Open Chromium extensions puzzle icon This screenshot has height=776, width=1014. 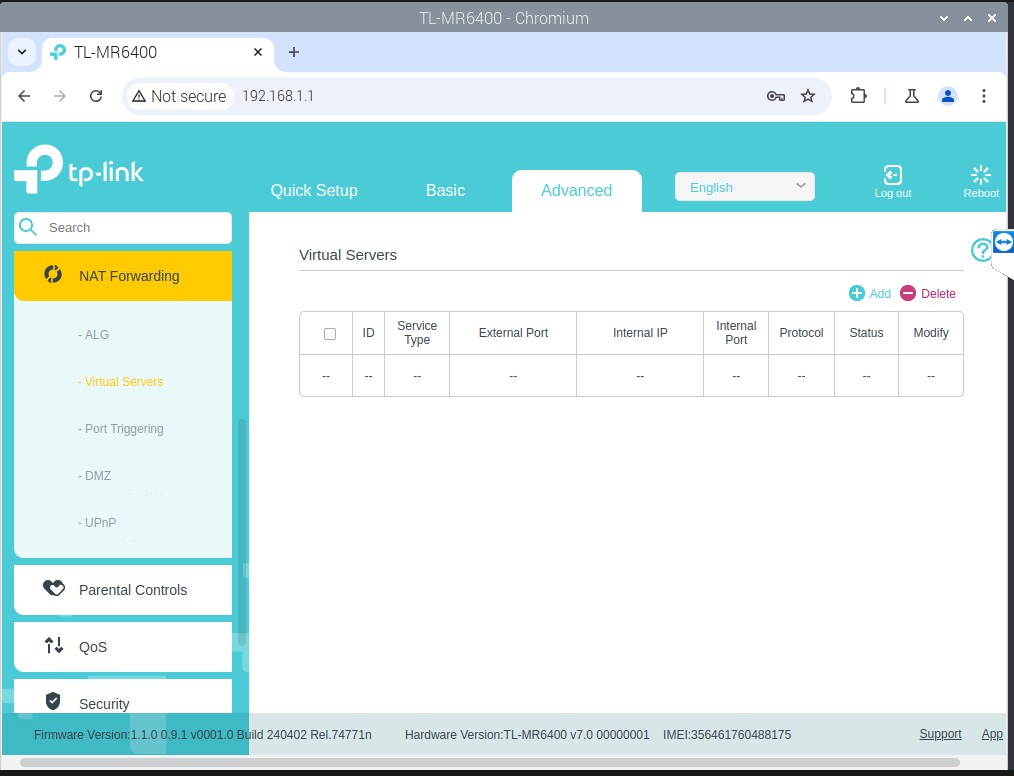pyautogui.click(x=858, y=96)
